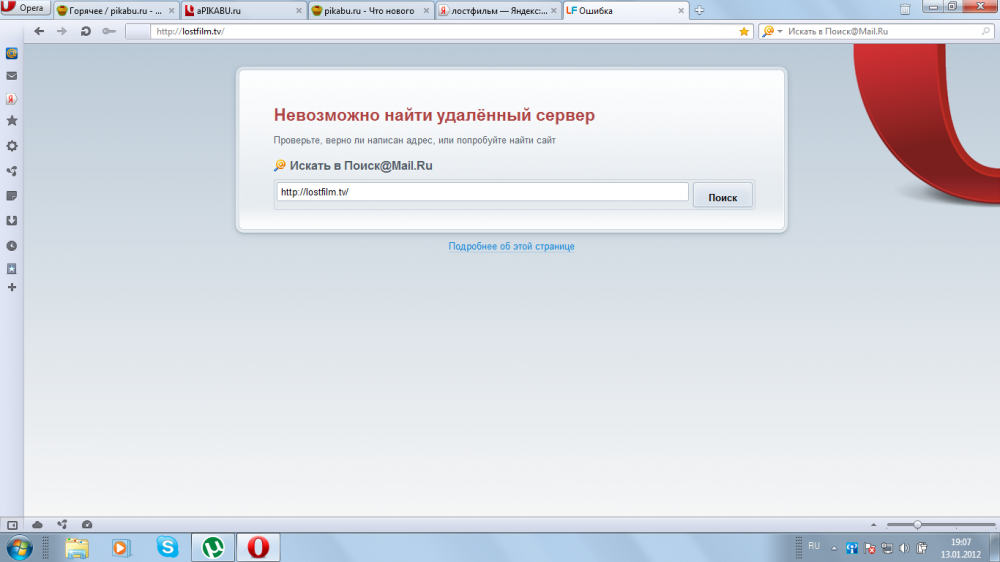
Task: Switch to the 'pikabu.ru - Что нового' tab
Action: click(369, 10)
